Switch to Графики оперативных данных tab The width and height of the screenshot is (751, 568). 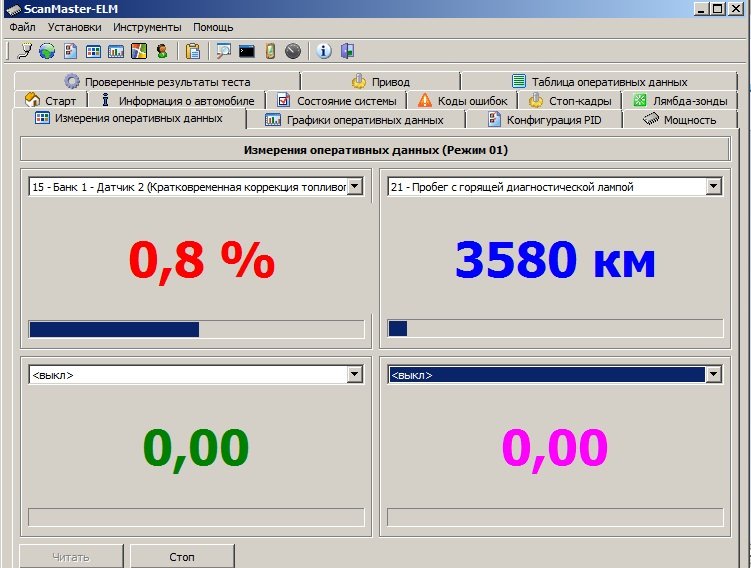pos(355,120)
